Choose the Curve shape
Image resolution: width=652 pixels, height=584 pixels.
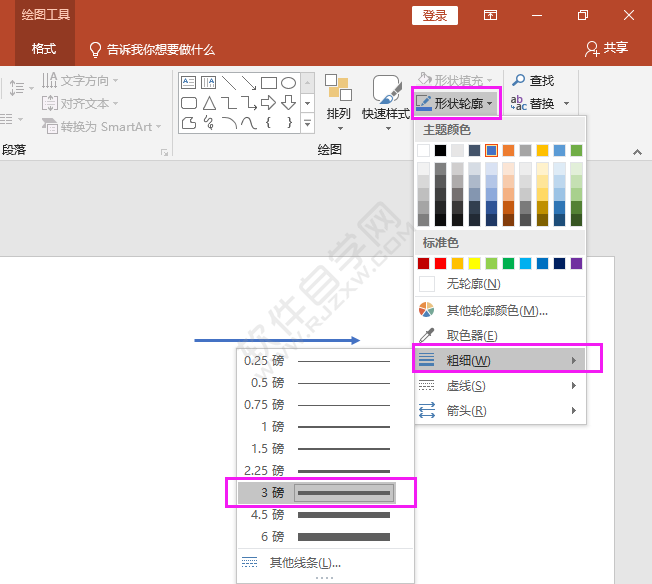tap(249, 123)
